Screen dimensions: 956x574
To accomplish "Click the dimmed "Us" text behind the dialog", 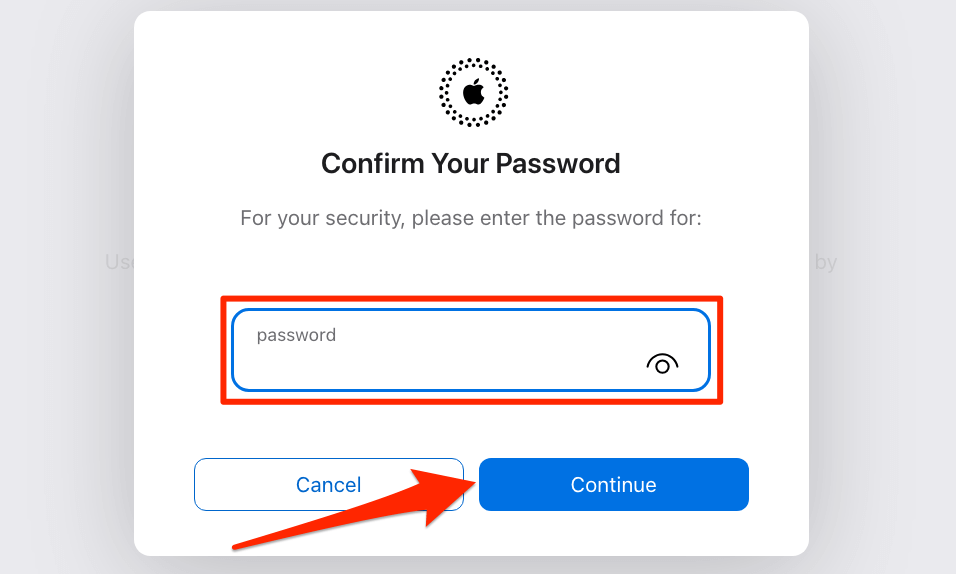I will pos(119,262).
